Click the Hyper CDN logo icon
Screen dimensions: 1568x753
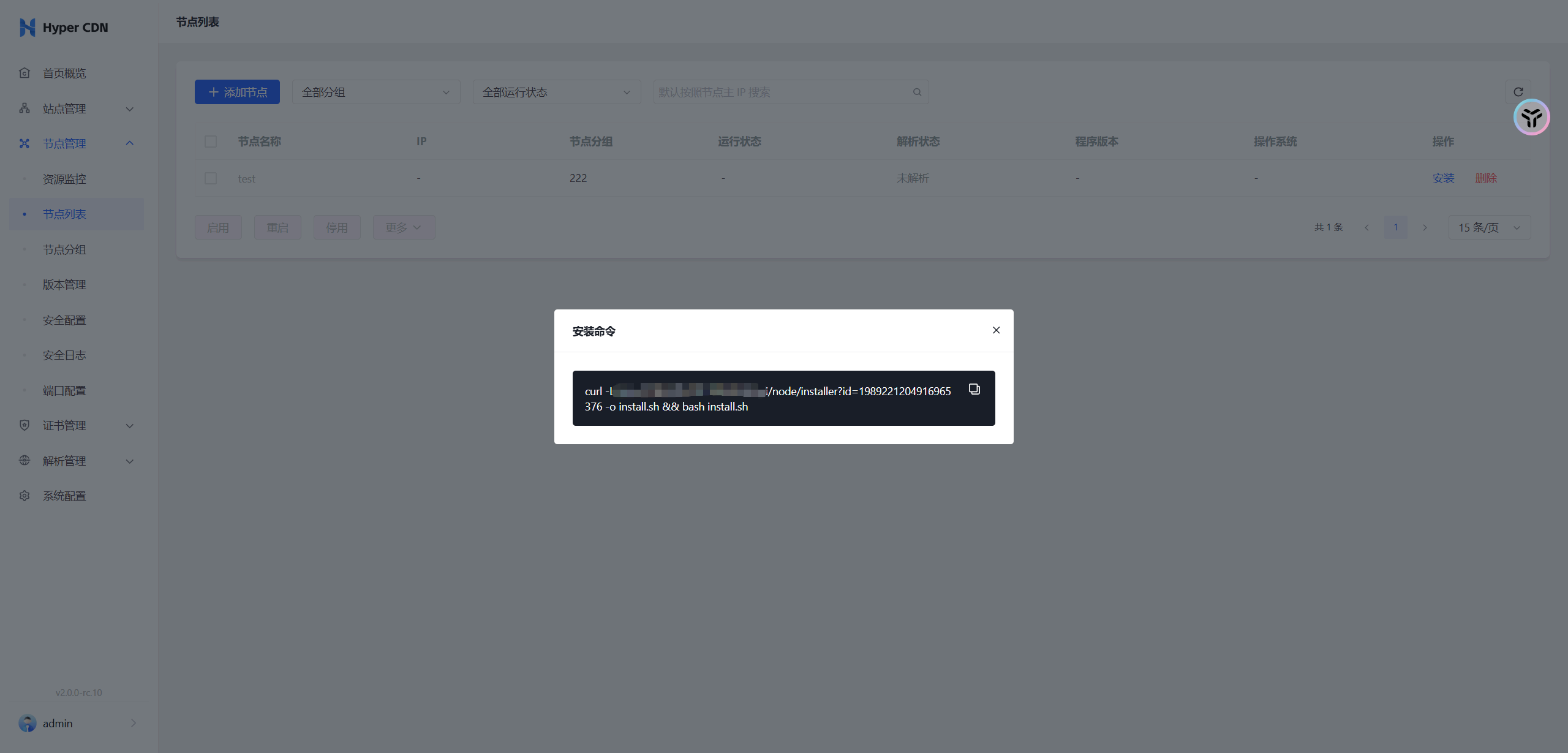28,28
